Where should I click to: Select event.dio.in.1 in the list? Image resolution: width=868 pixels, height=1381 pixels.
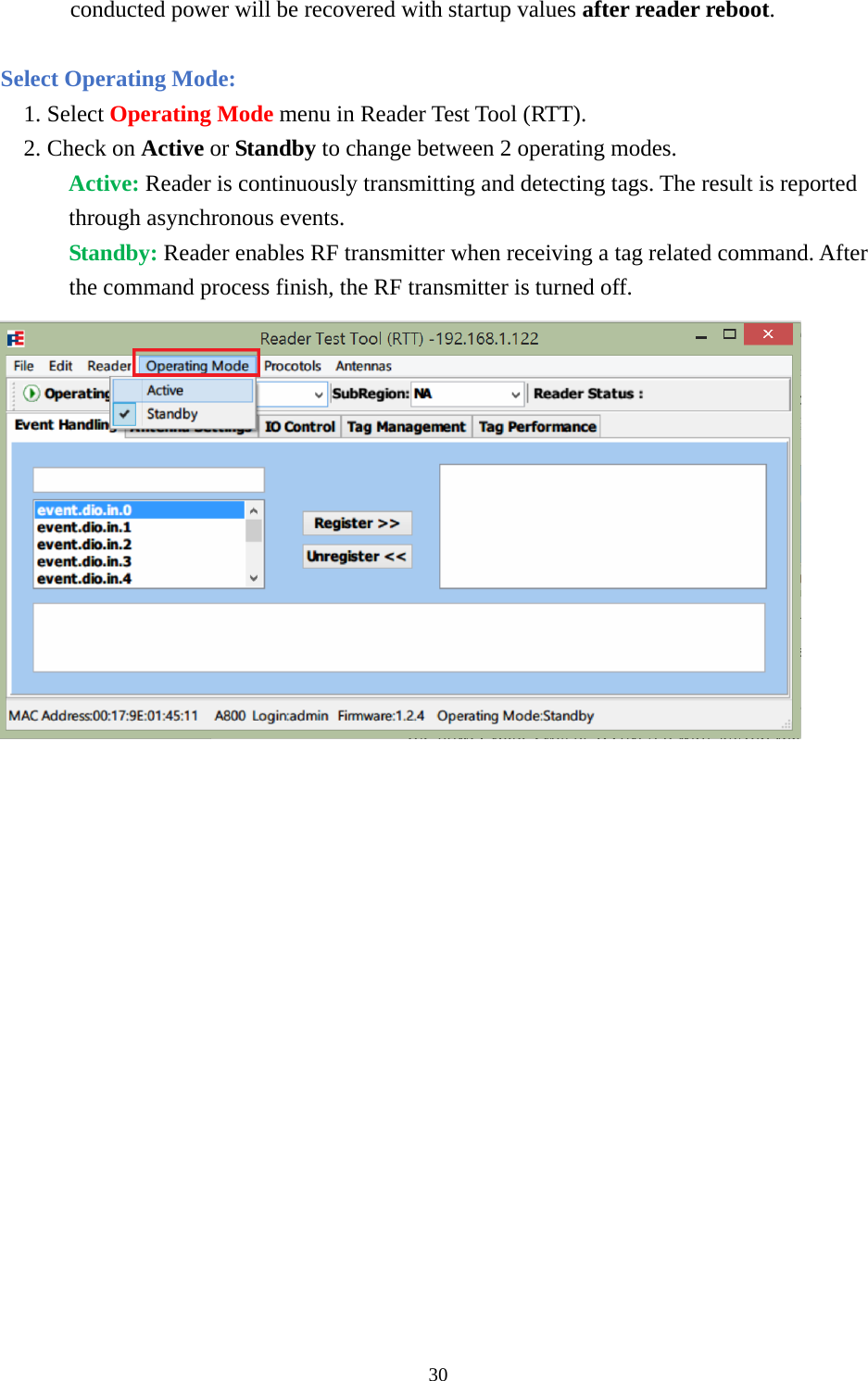(139, 527)
